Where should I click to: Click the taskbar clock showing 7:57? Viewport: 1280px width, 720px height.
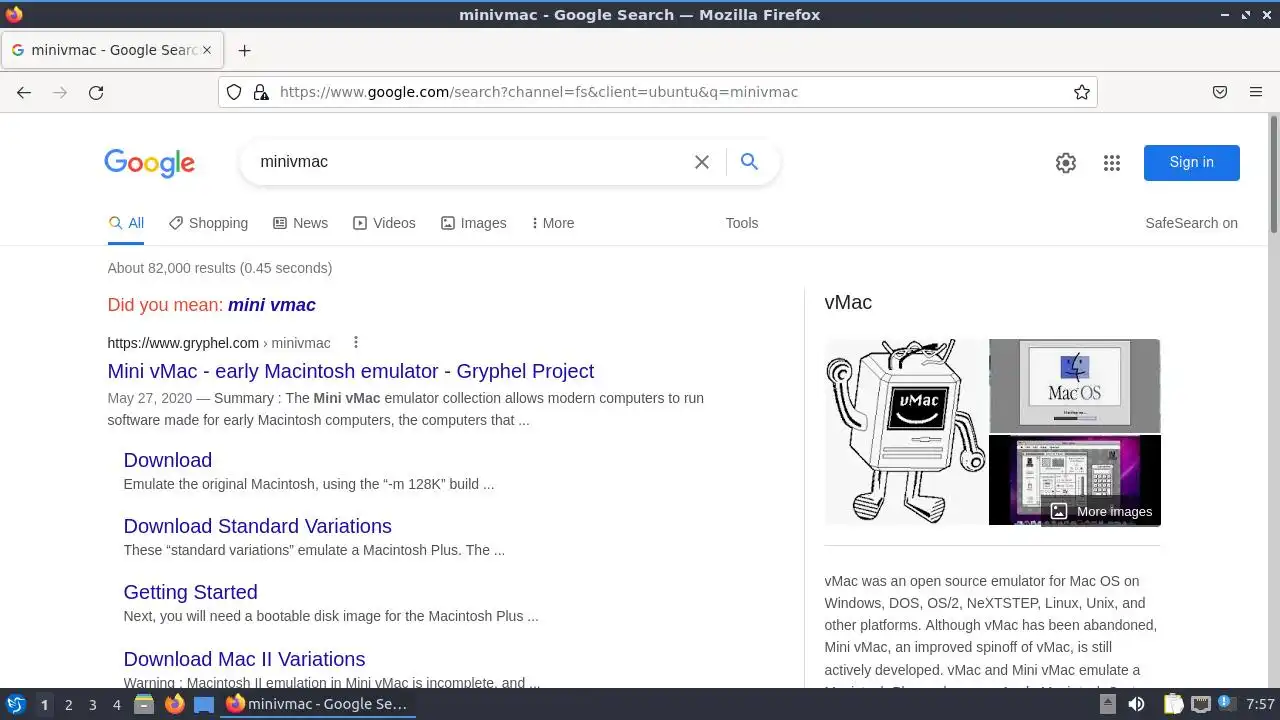click(1260, 704)
